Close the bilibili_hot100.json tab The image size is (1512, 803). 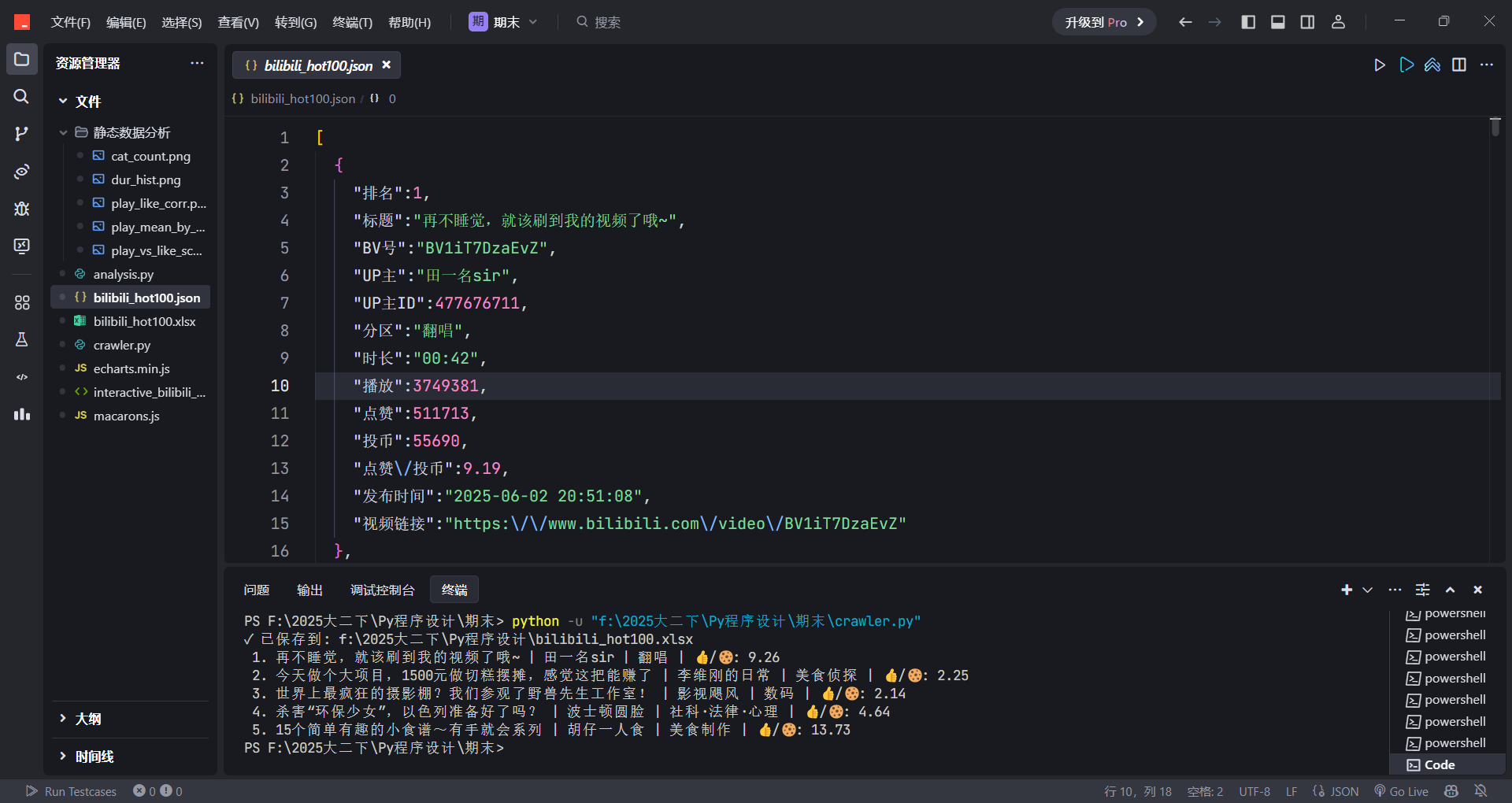point(387,65)
